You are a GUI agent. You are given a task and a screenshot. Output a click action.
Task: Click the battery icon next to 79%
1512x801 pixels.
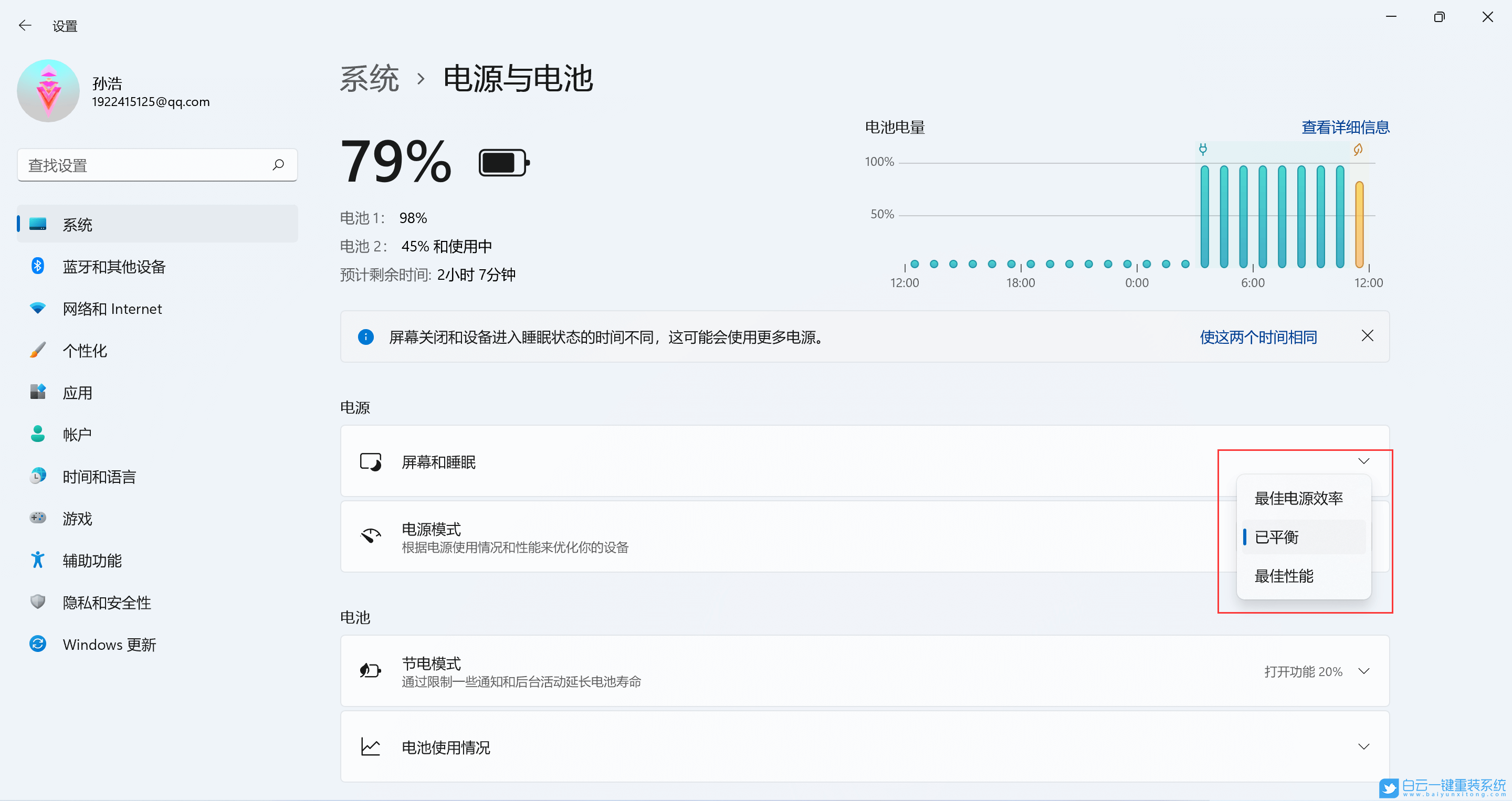coord(502,162)
